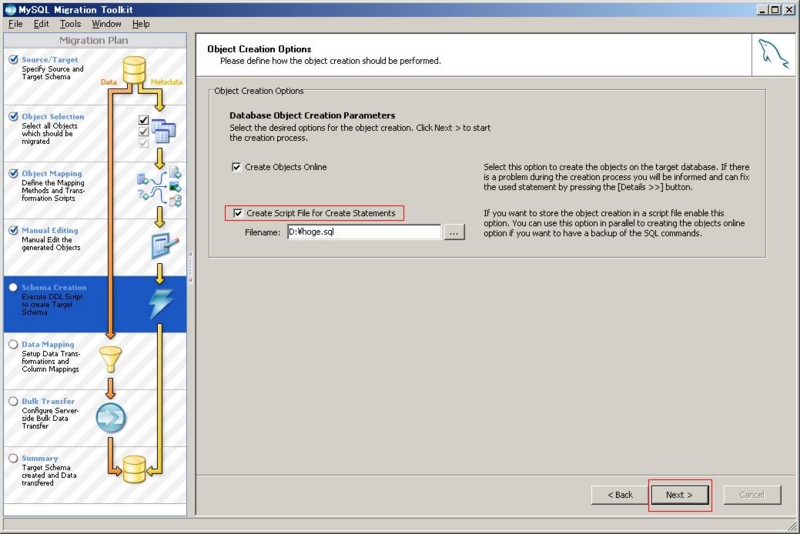Viewport: 800px width, 534px height.
Task: Click the 'Bulk Transfer' step title
Action: click(48, 401)
